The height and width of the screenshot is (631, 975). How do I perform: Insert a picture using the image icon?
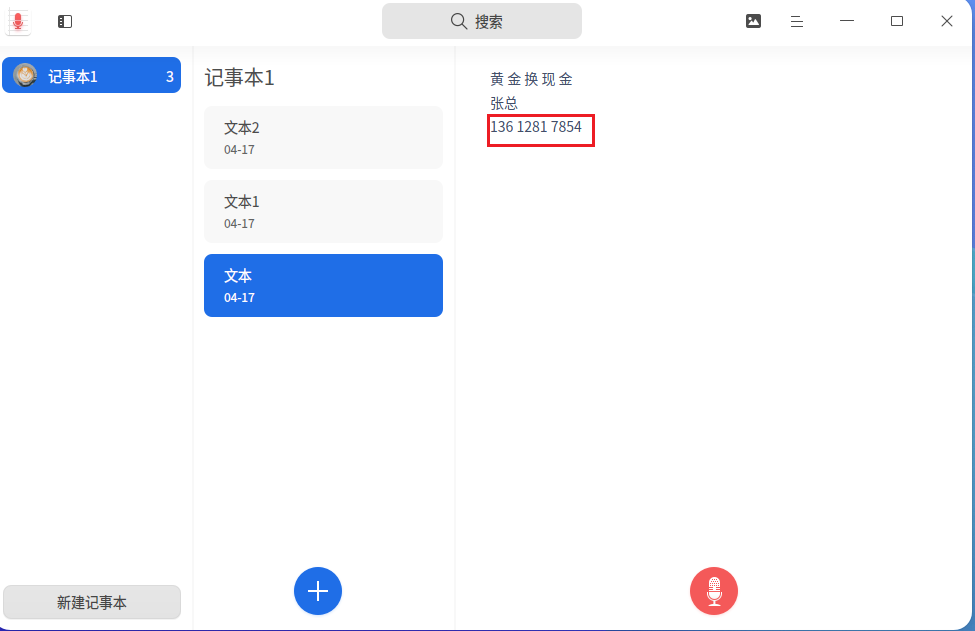pyautogui.click(x=753, y=21)
